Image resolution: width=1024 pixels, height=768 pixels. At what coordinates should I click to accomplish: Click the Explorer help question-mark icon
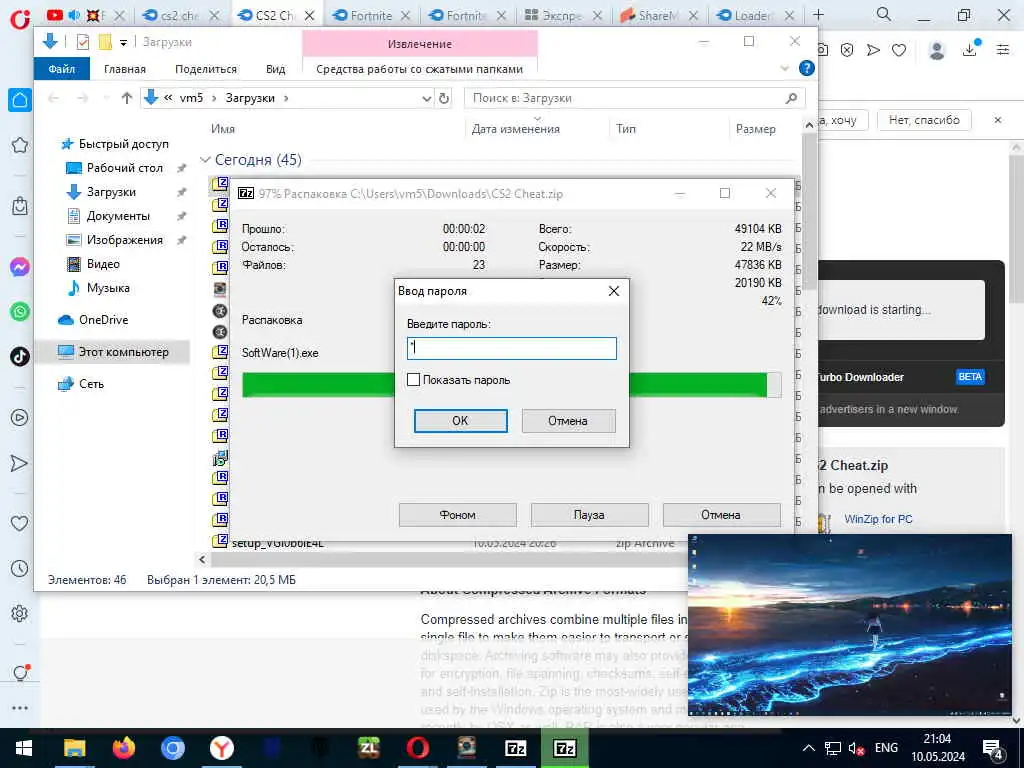point(807,68)
